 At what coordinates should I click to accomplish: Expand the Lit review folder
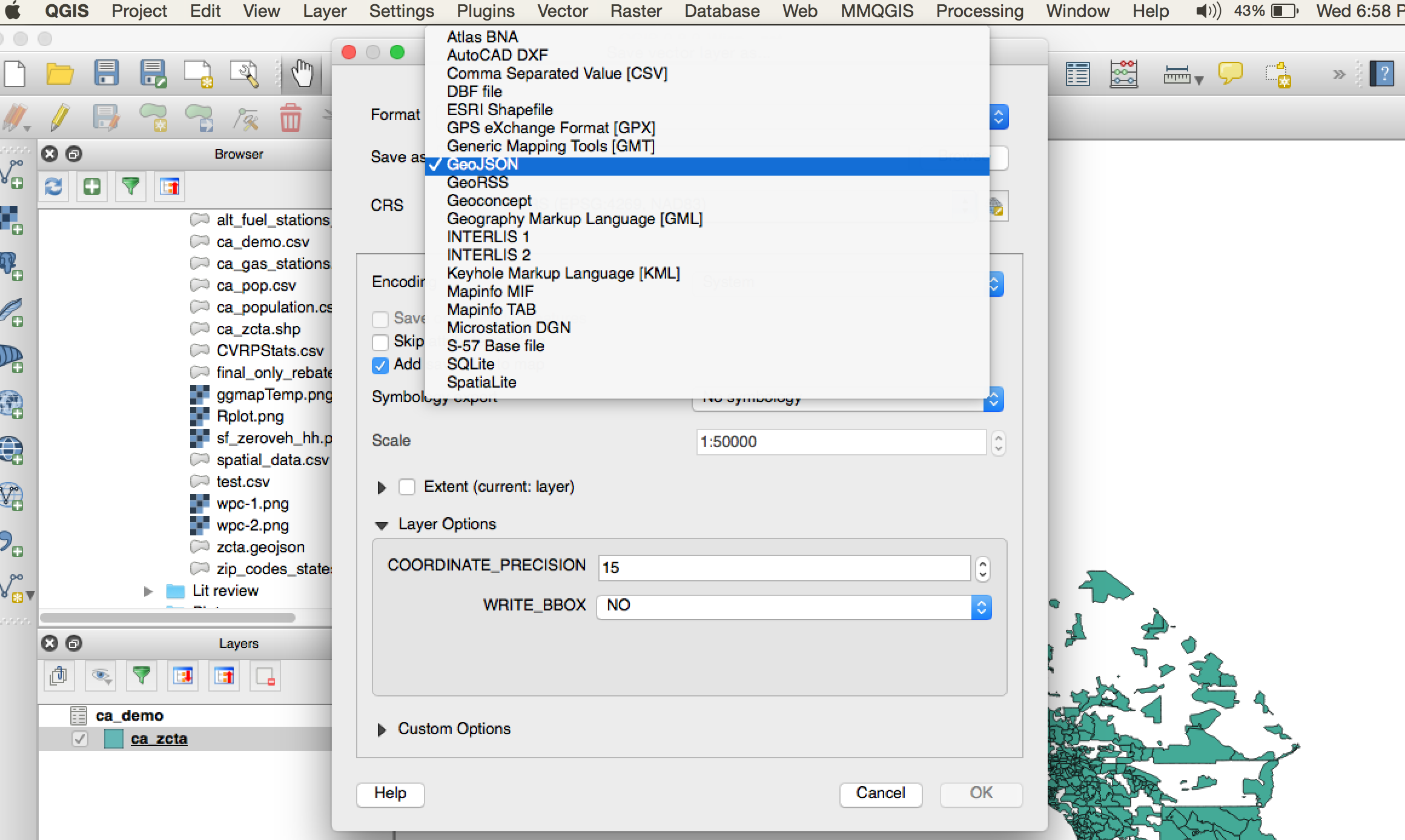pyautogui.click(x=148, y=591)
